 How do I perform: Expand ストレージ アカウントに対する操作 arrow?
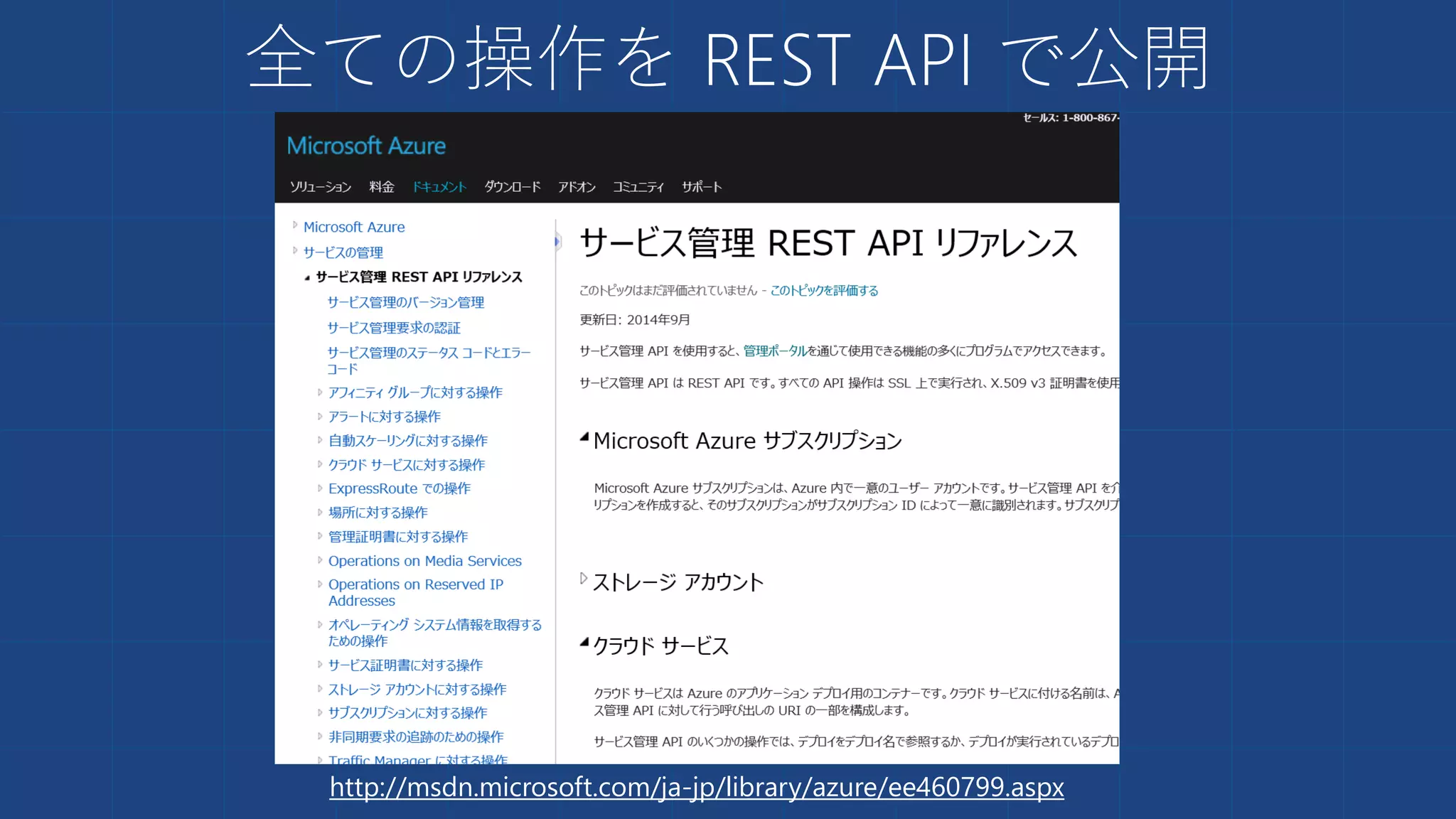320,690
